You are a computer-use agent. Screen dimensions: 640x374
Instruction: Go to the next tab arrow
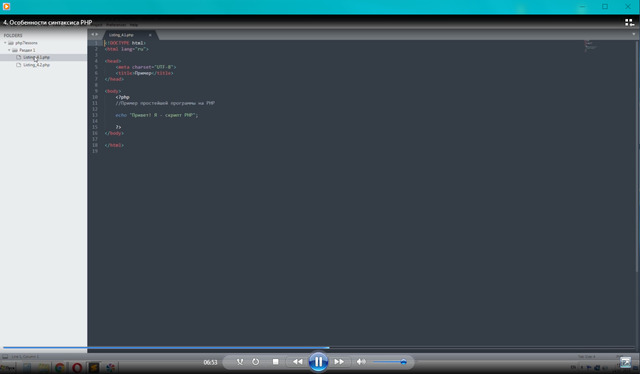click(97, 34)
